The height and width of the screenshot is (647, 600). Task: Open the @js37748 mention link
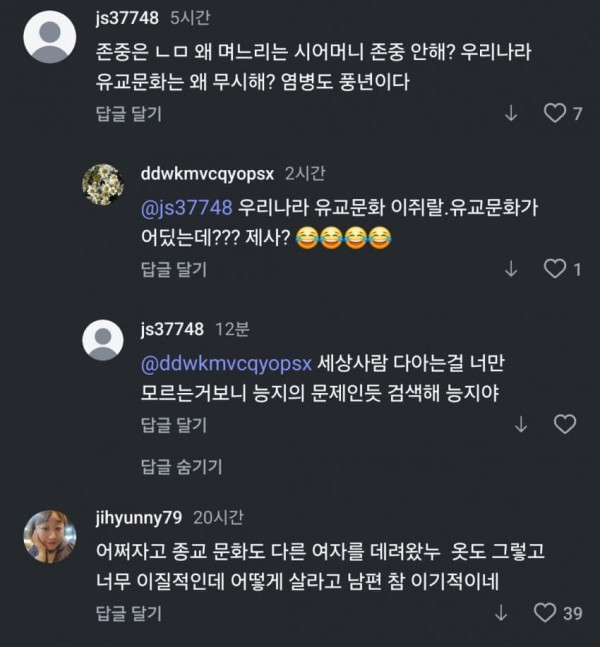pyautogui.click(x=187, y=208)
